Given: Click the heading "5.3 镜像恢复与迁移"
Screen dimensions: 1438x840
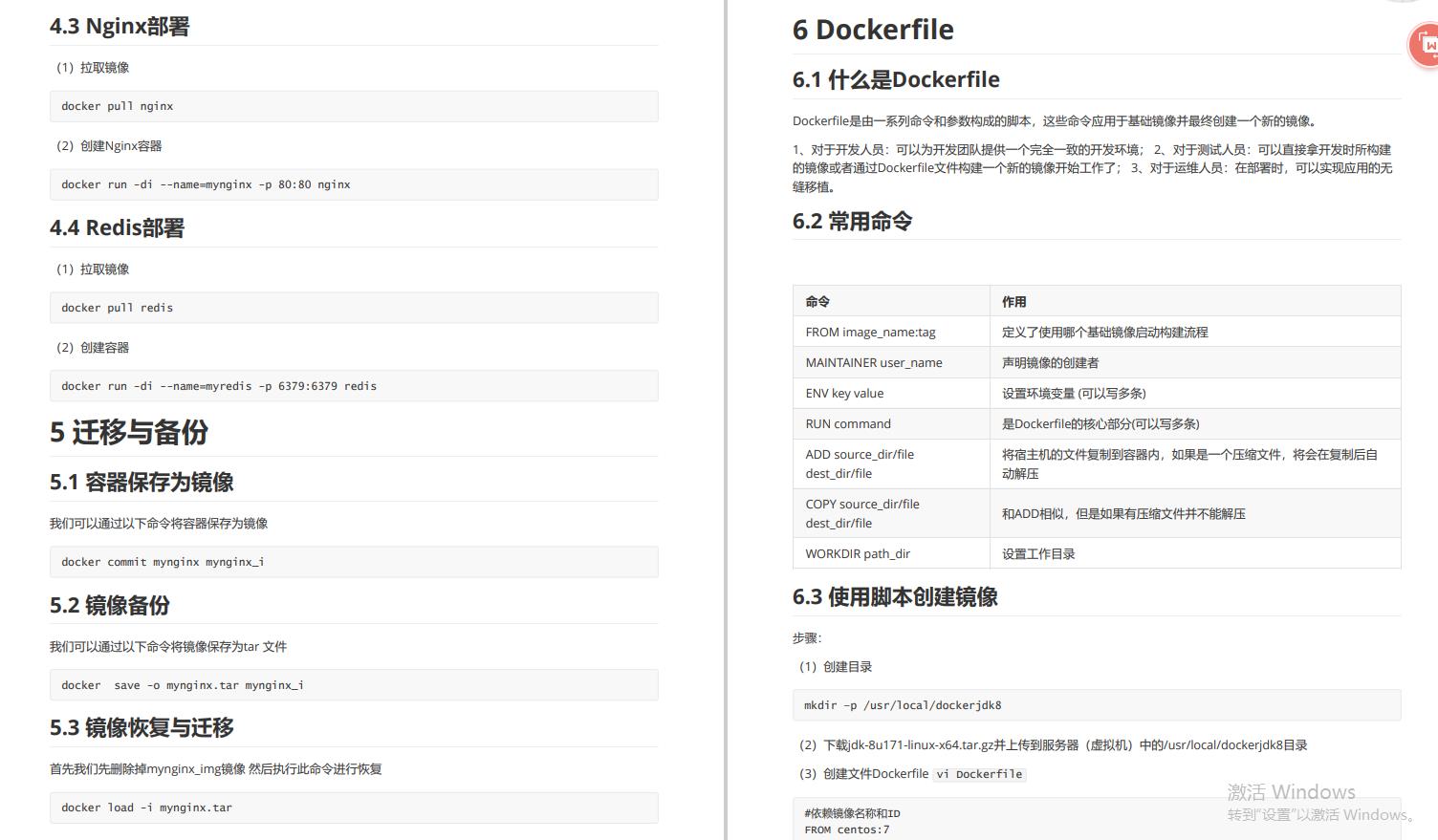Looking at the screenshot, I should 142,727.
